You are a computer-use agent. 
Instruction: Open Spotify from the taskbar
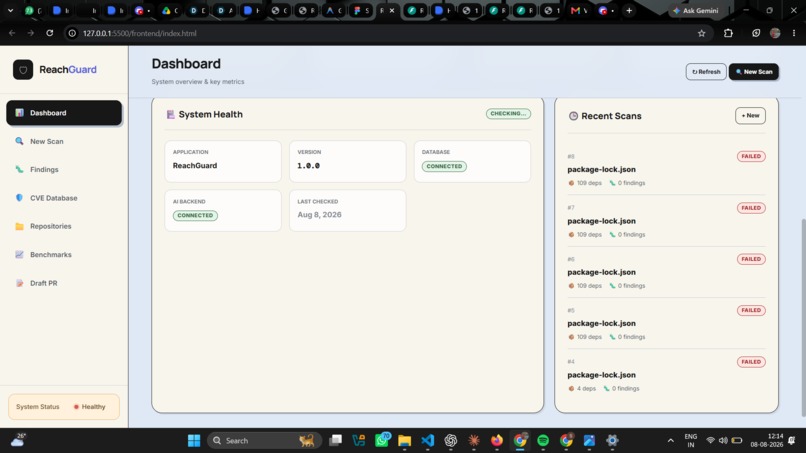pyautogui.click(x=543, y=441)
